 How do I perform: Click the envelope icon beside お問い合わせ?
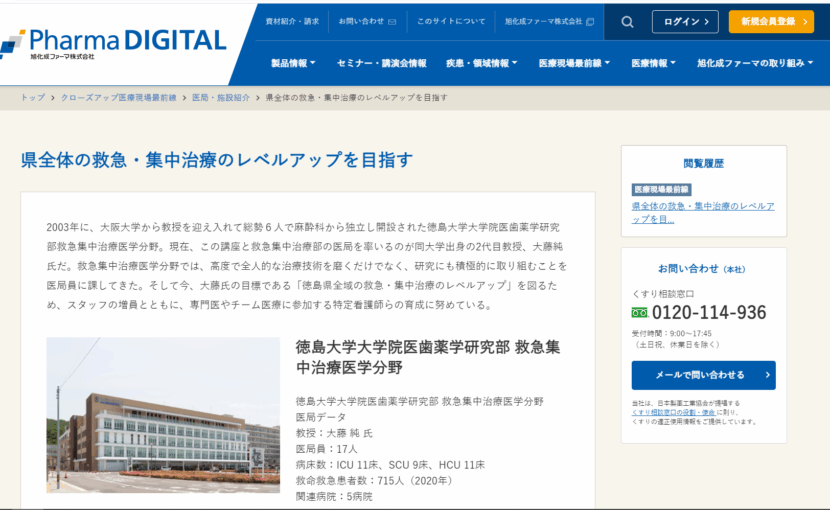point(392,22)
